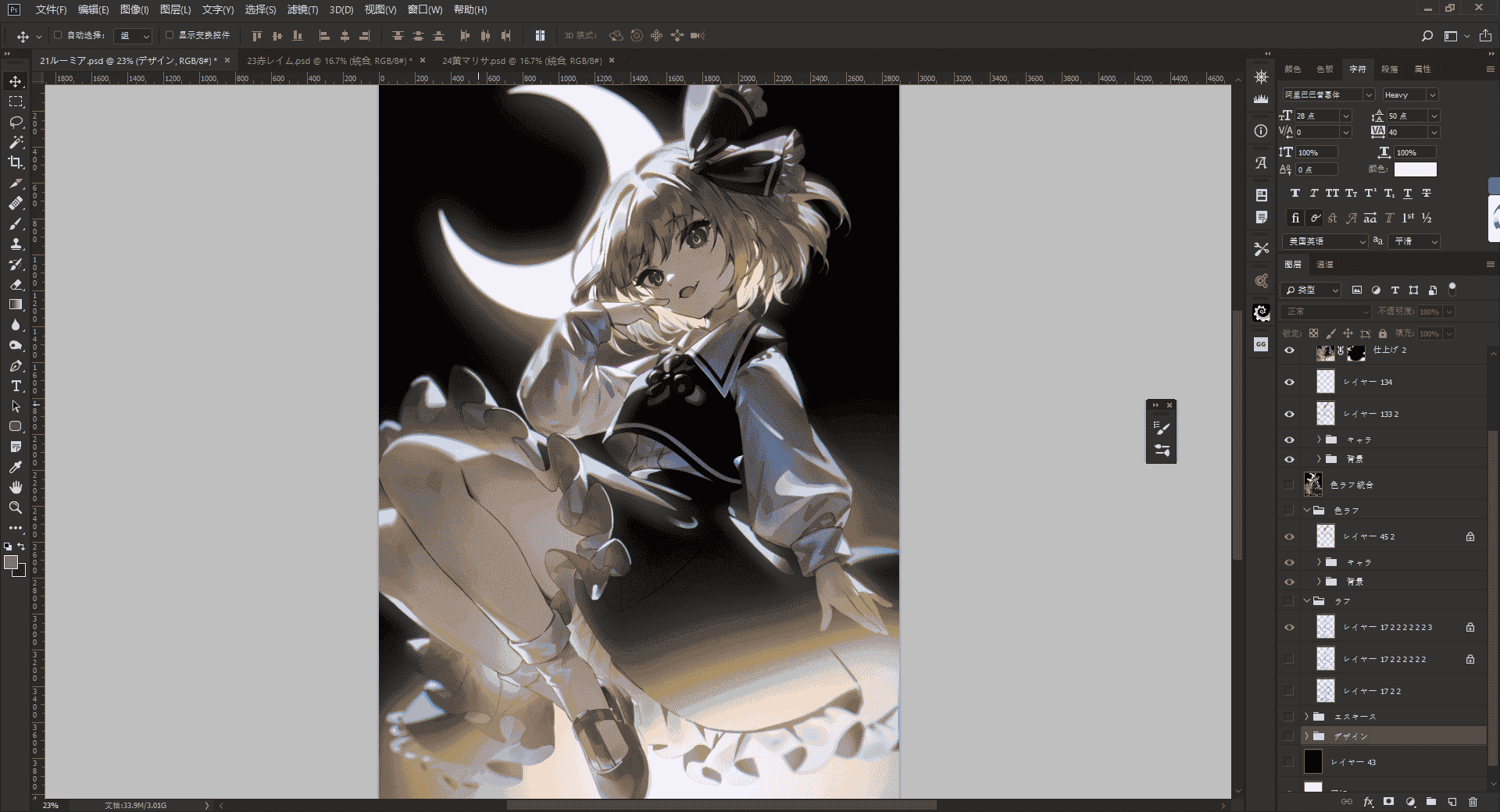Switch to the 23赤レイム.psd document tab
The width and height of the screenshot is (1500, 812).
(x=329, y=61)
